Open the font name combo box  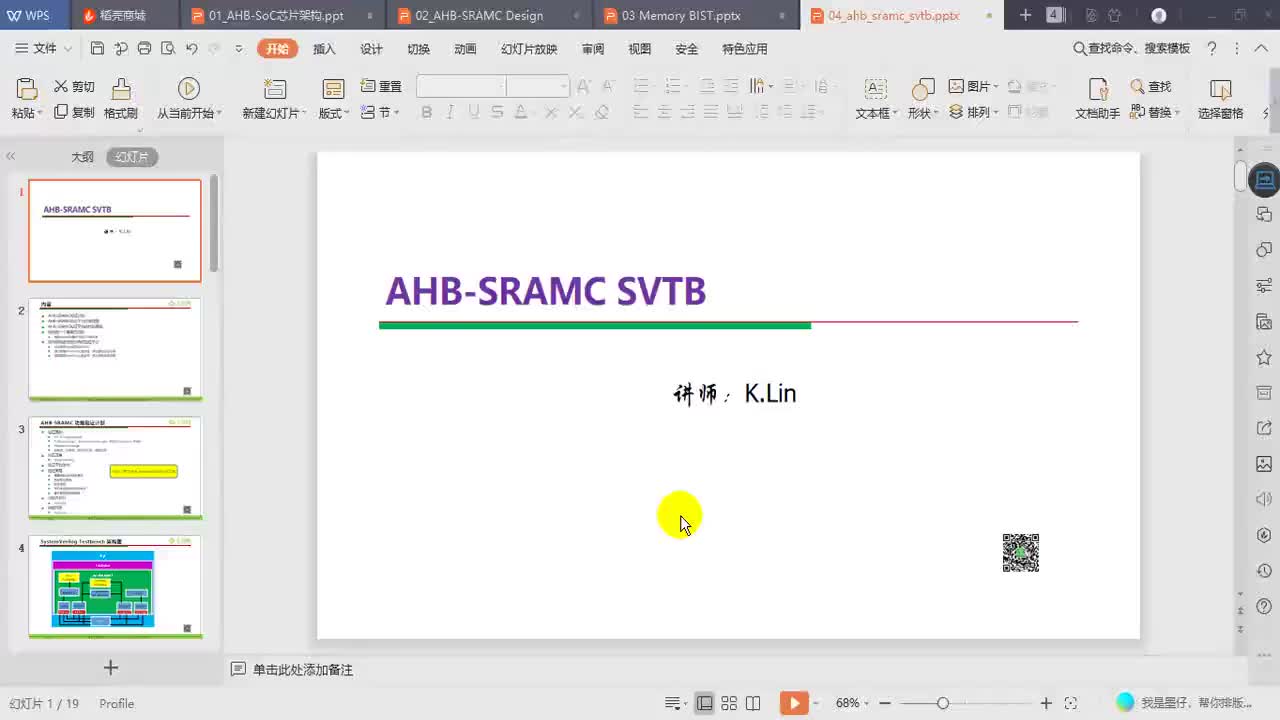pos(461,87)
